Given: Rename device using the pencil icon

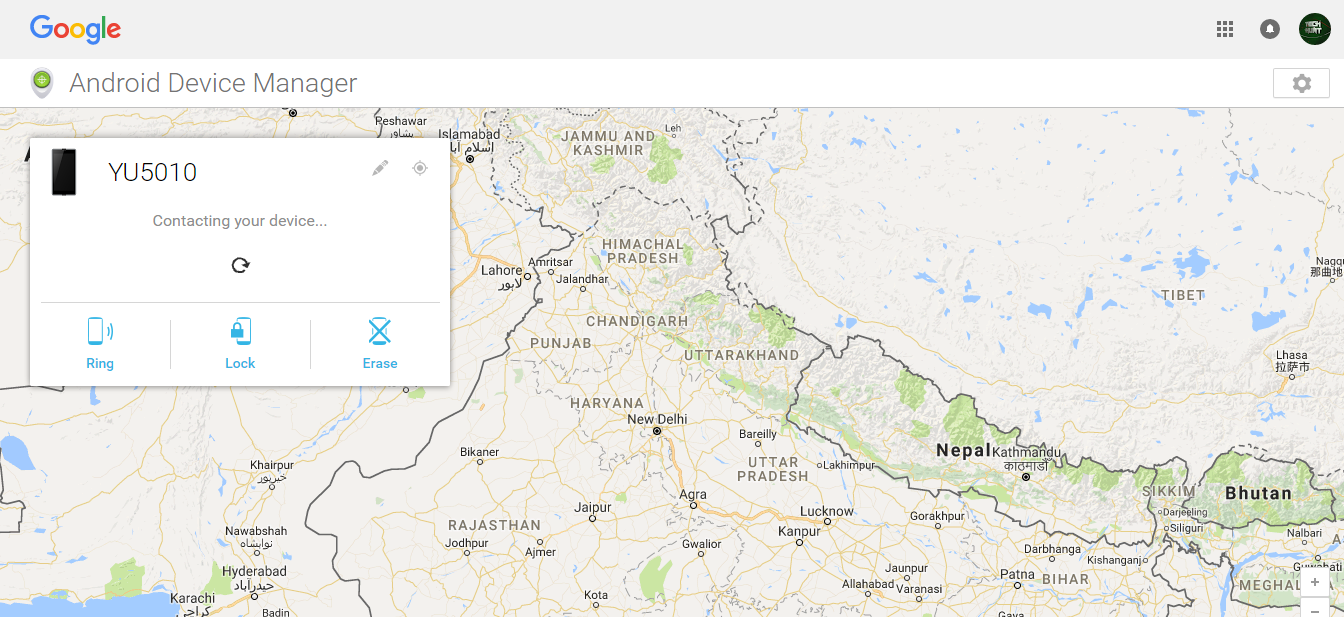Looking at the screenshot, I should click(380, 168).
